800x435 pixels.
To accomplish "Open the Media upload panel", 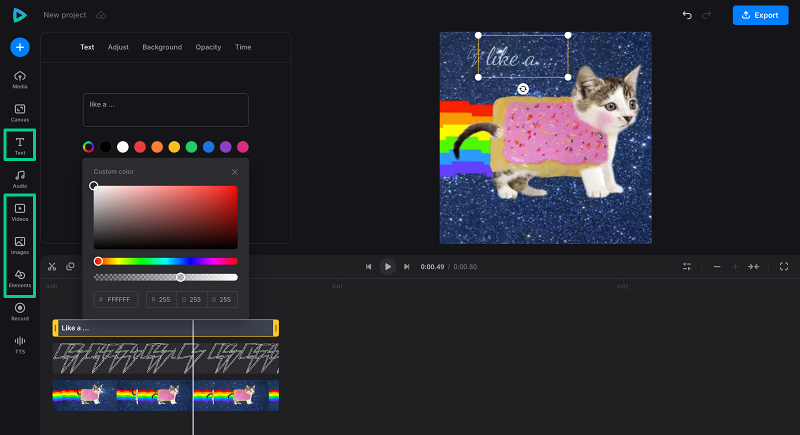I will 20,81.
